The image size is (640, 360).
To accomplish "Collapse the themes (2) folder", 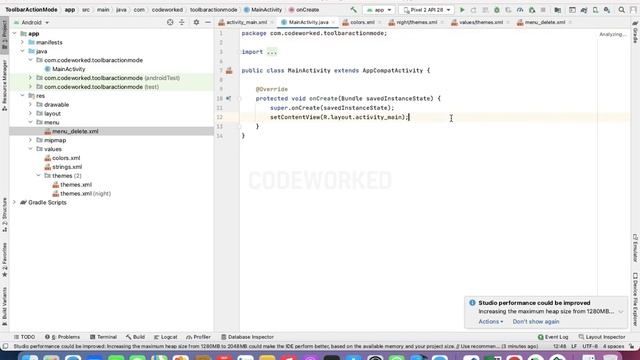I will [x=38, y=176].
